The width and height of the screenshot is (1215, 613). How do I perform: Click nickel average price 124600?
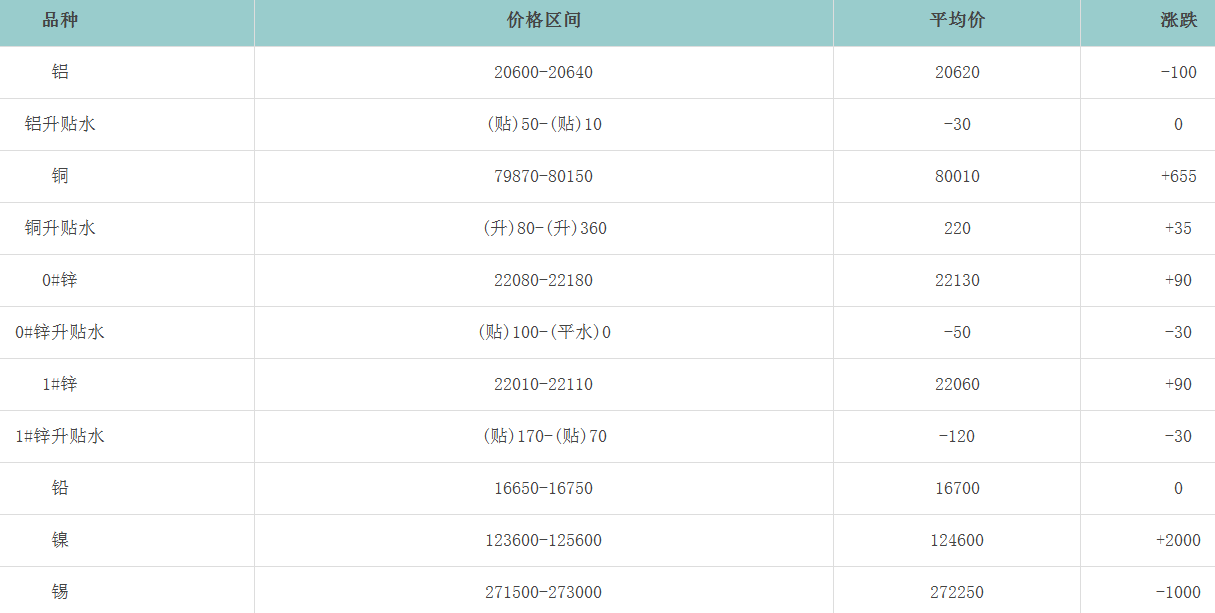(957, 541)
